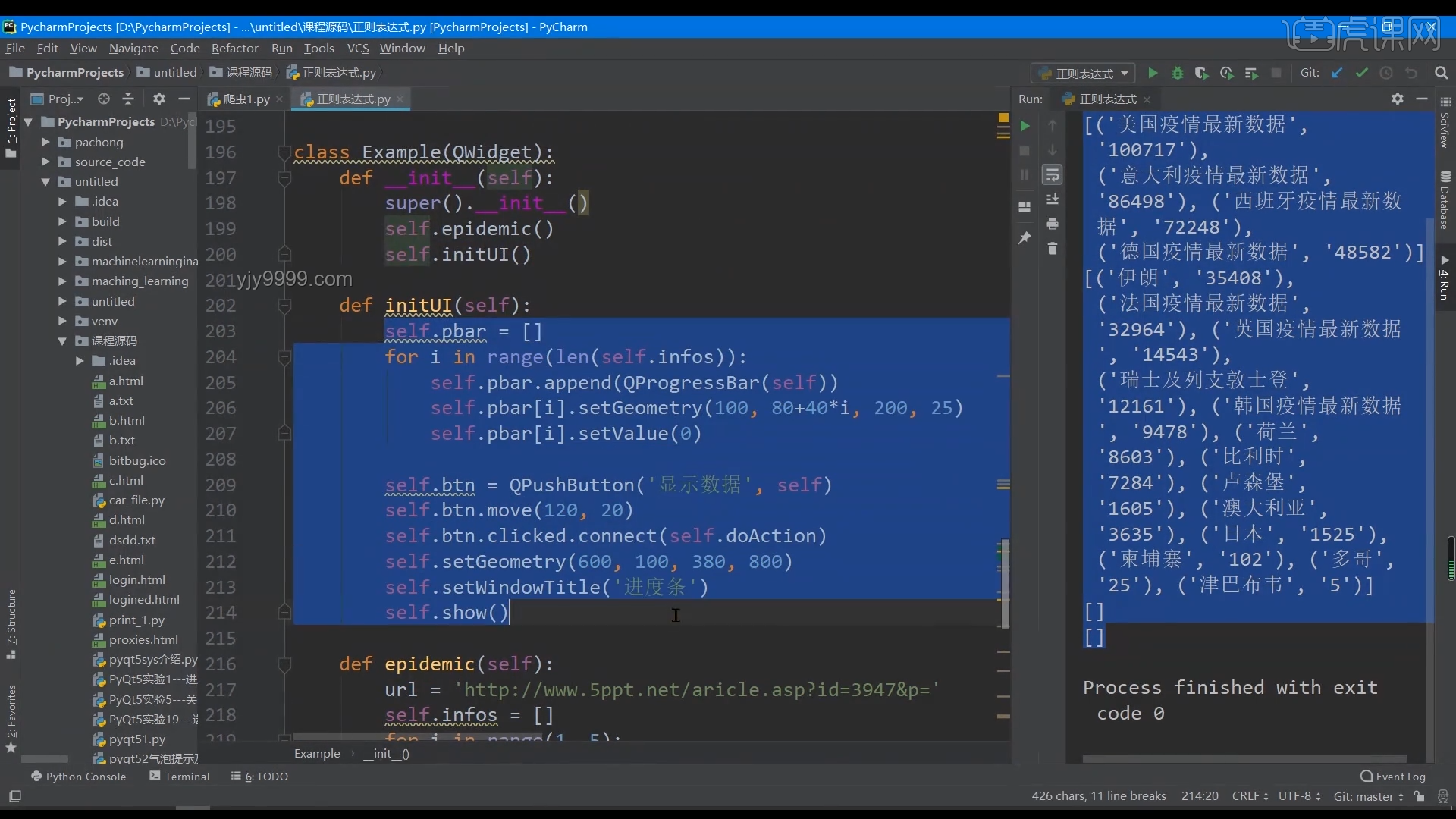Image resolution: width=1456 pixels, height=819 pixels.
Task: Open the Tools menu
Action: [x=318, y=48]
